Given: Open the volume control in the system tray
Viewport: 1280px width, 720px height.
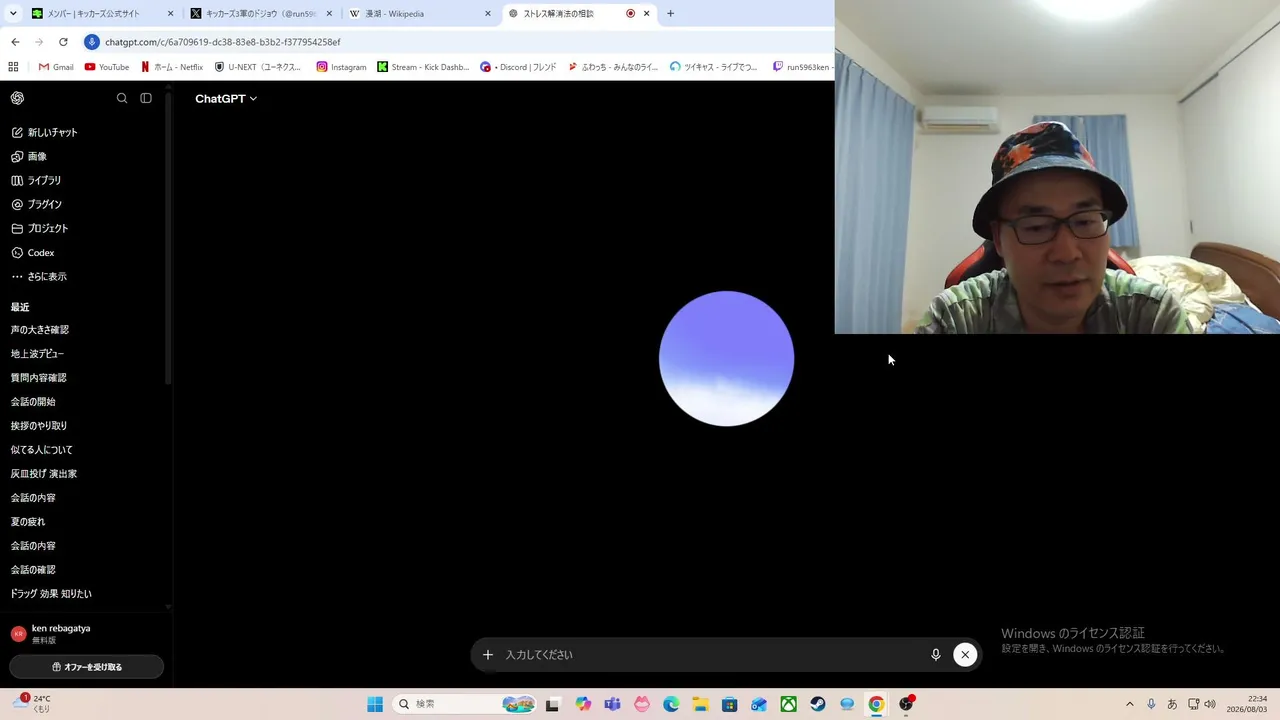Looking at the screenshot, I should [x=1210, y=704].
